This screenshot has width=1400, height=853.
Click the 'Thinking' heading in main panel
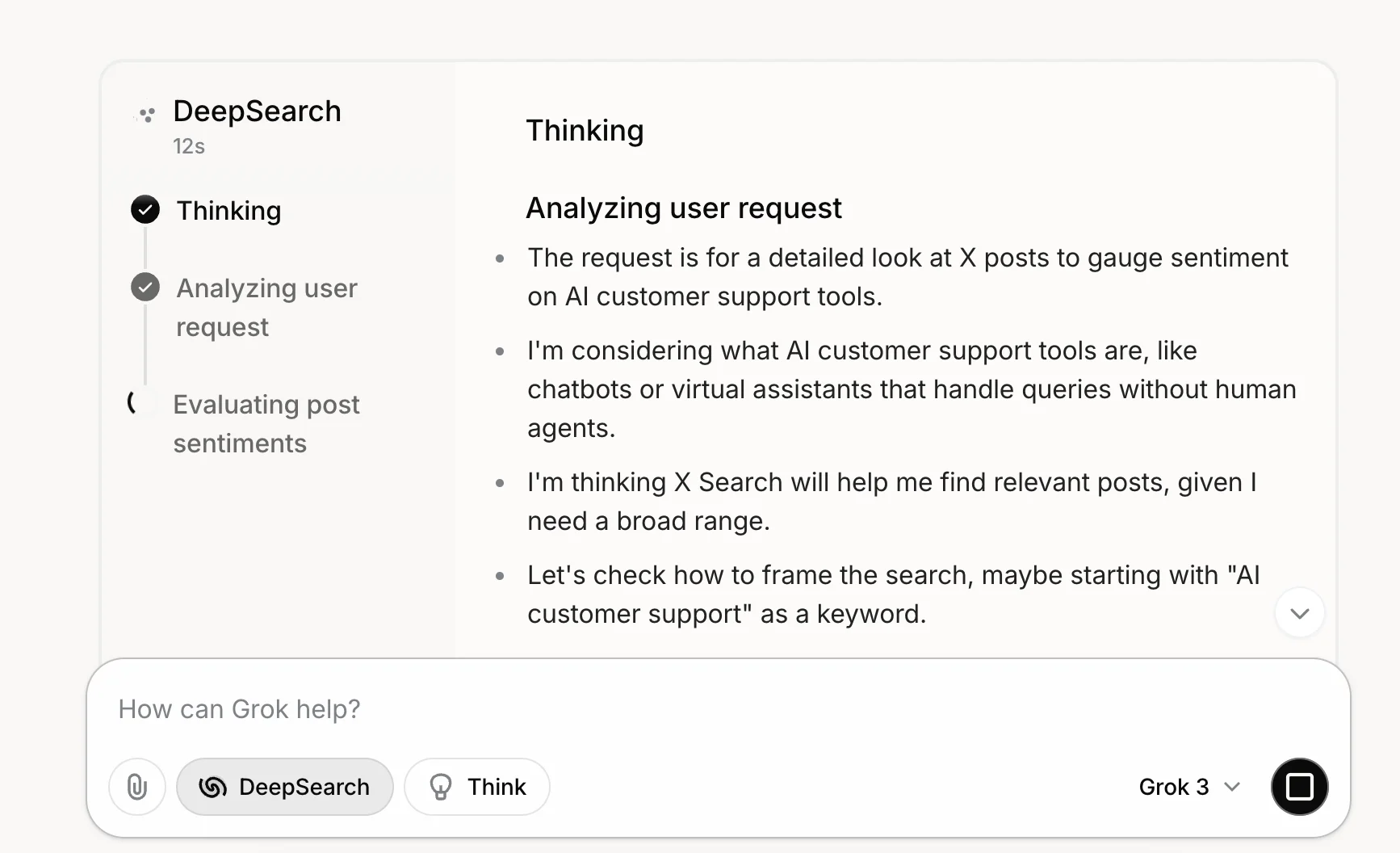585,131
